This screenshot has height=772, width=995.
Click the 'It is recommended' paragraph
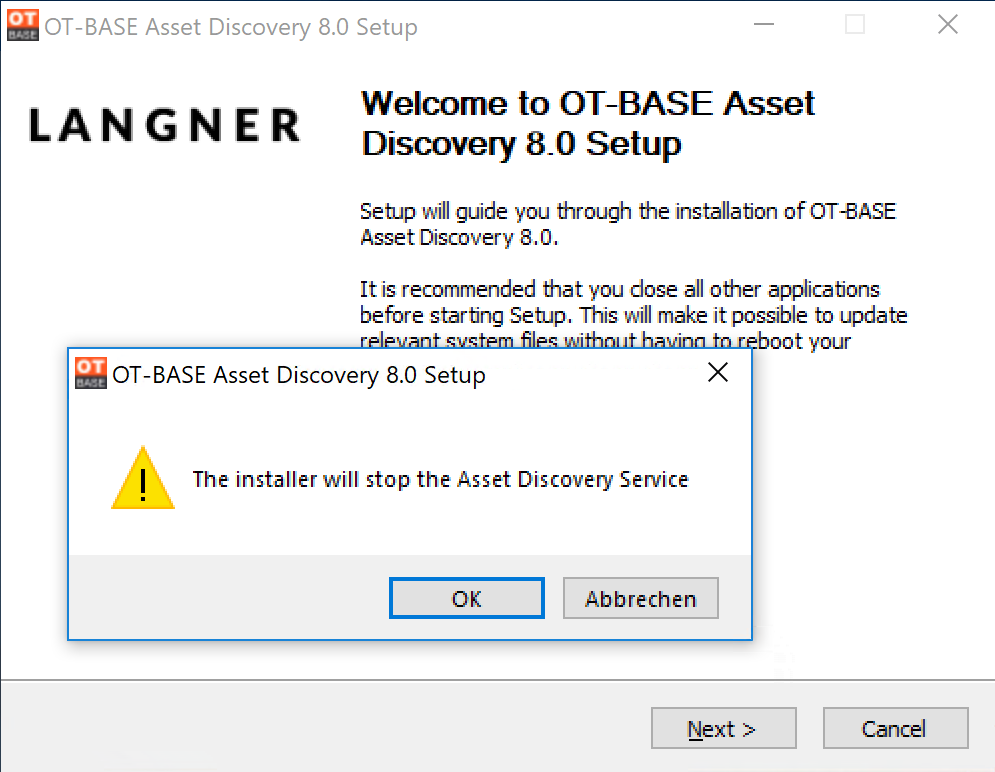coord(633,315)
